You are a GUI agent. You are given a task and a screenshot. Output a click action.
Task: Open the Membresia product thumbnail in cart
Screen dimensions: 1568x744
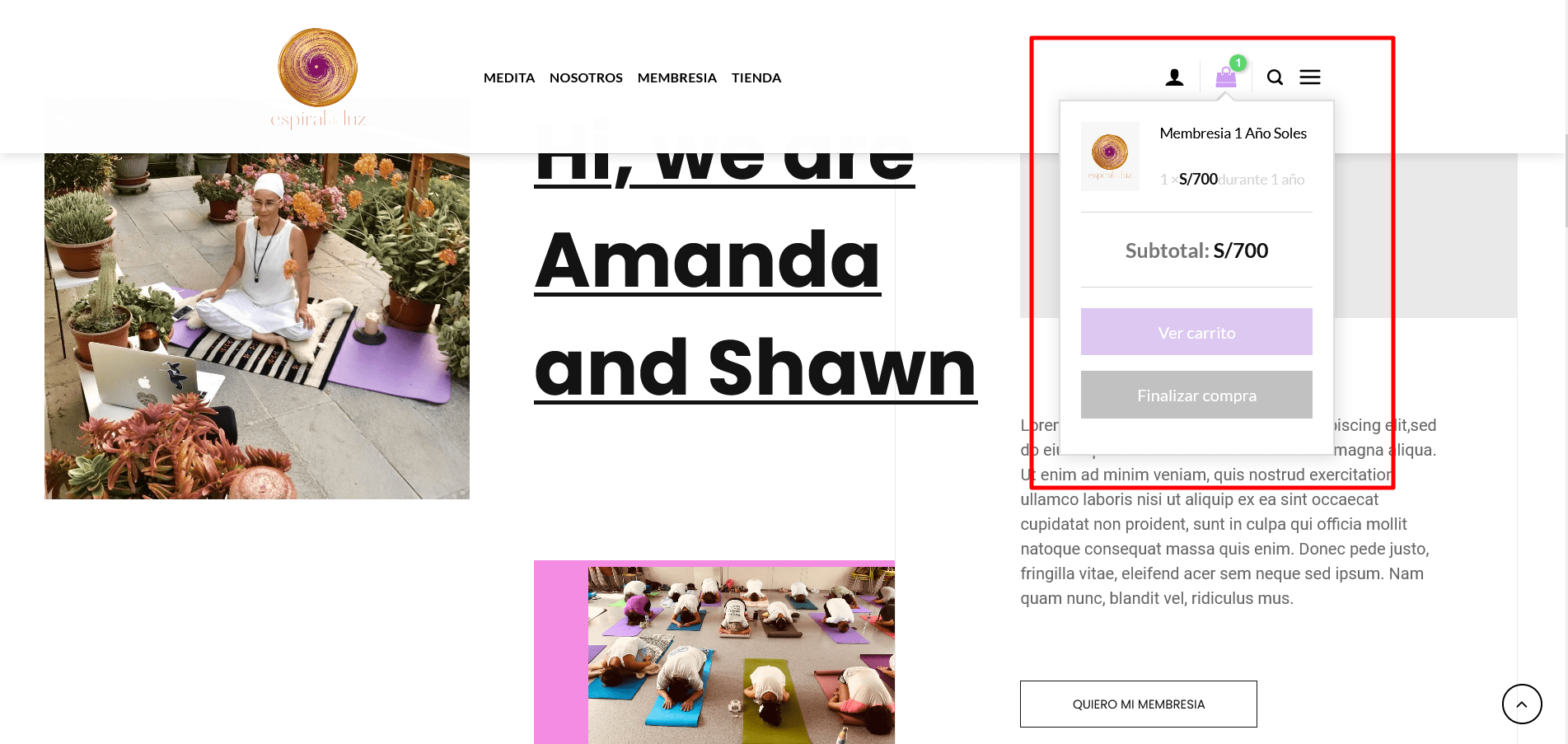point(1110,157)
